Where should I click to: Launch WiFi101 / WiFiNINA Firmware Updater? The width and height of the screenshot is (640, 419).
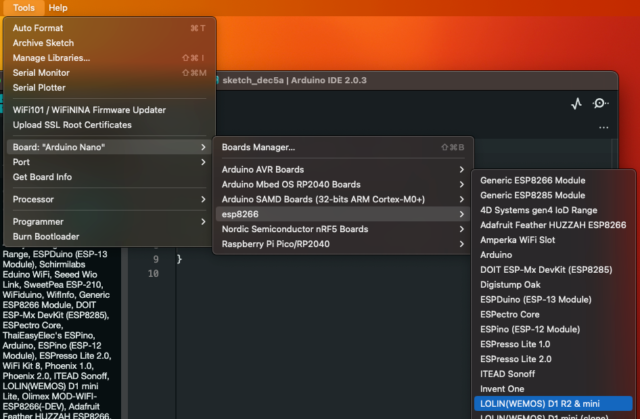coord(89,110)
